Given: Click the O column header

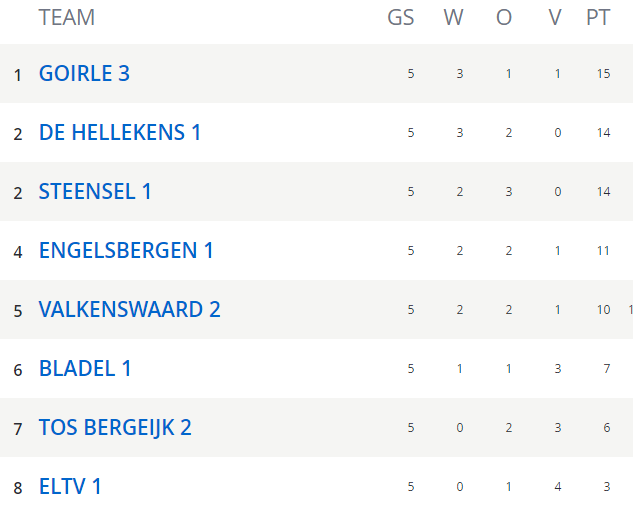Looking at the screenshot, I should coord(504,18).
